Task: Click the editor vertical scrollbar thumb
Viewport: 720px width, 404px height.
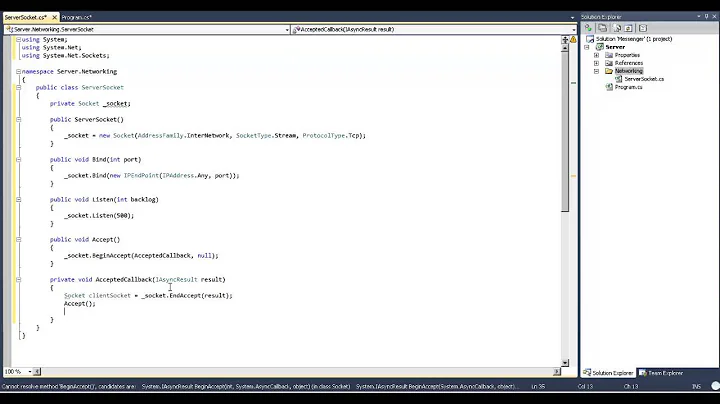Action: tap(565, 132)
